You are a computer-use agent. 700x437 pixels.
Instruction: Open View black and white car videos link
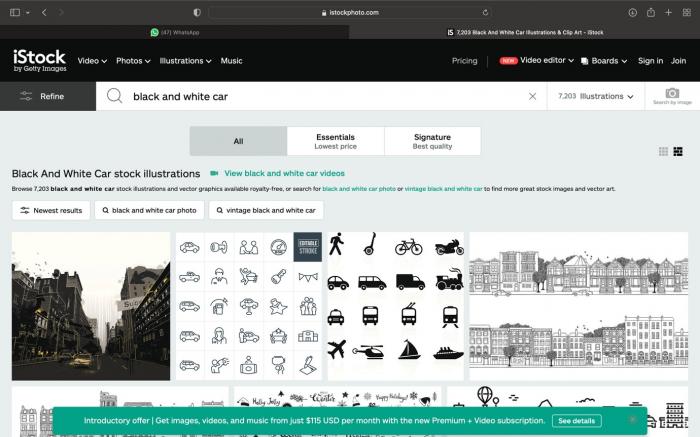coord(284,173)
